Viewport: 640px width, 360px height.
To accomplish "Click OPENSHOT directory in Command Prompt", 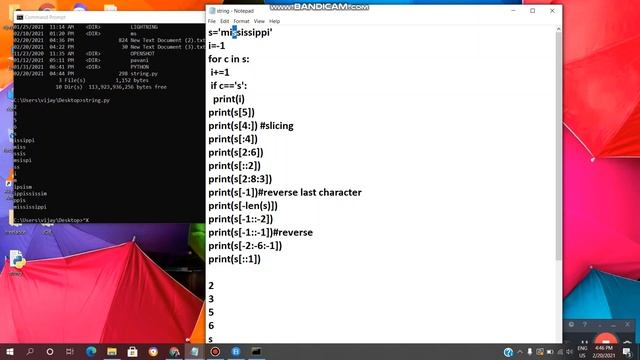I will click(142, 53).
